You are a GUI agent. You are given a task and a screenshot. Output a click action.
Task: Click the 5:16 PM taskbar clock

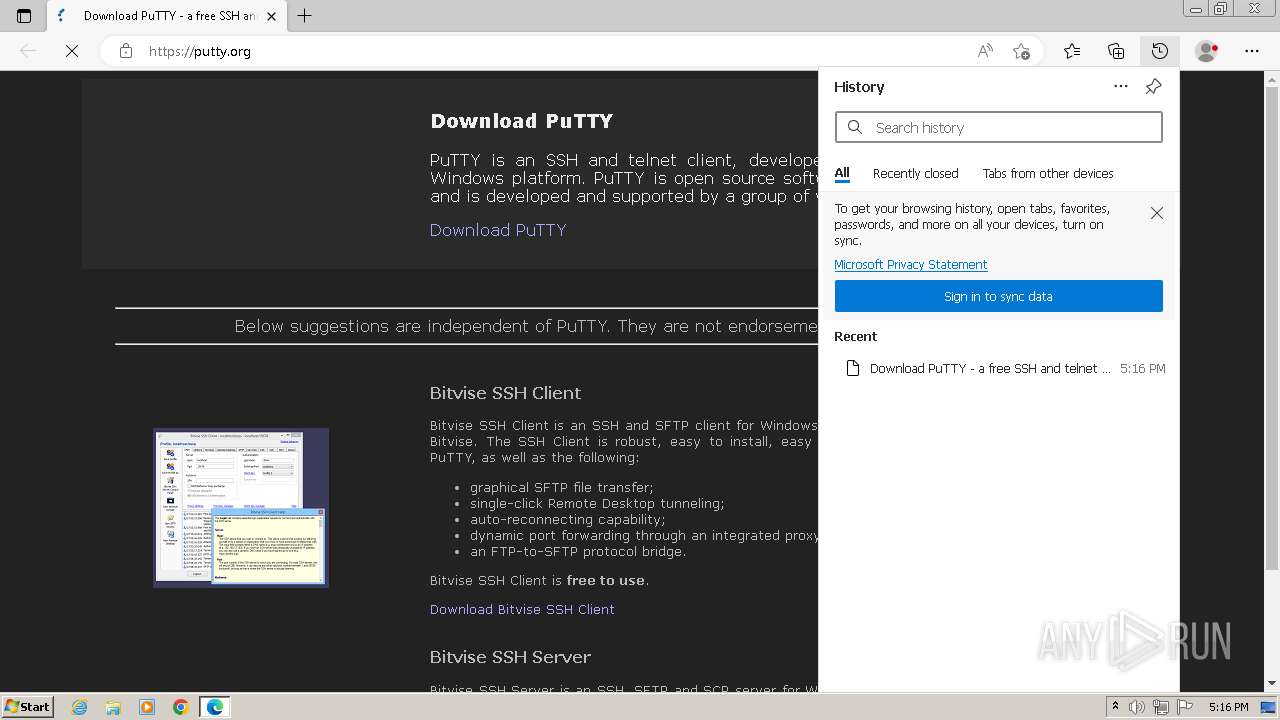(1228, 707)
